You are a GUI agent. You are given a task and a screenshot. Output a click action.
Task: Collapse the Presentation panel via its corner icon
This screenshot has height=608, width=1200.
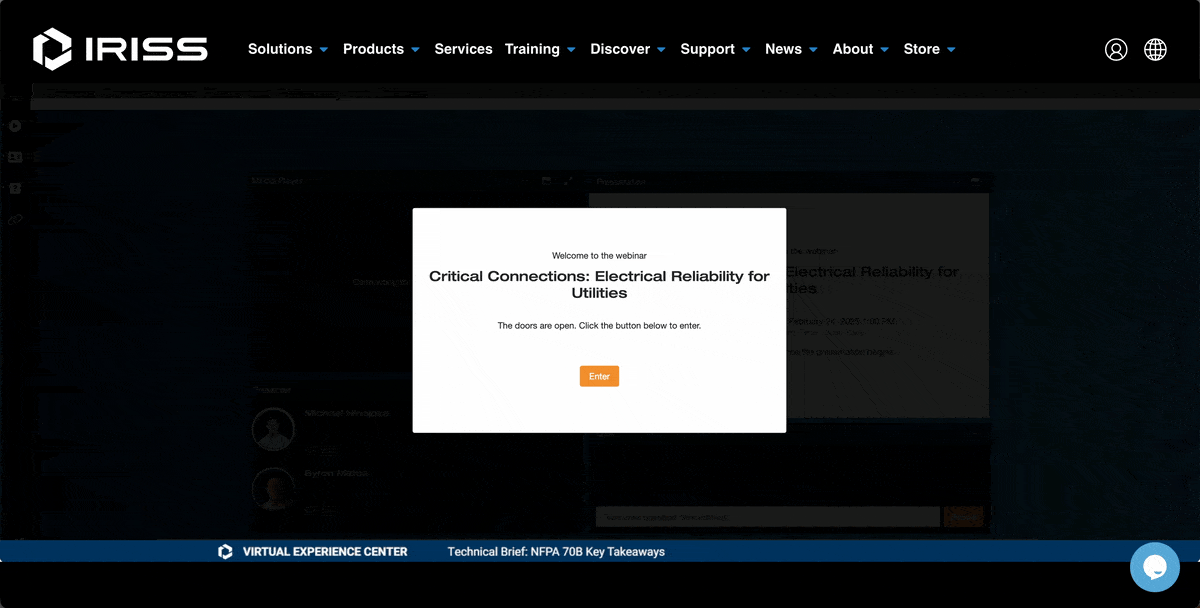pyautogui.click(x=975, y=181)
